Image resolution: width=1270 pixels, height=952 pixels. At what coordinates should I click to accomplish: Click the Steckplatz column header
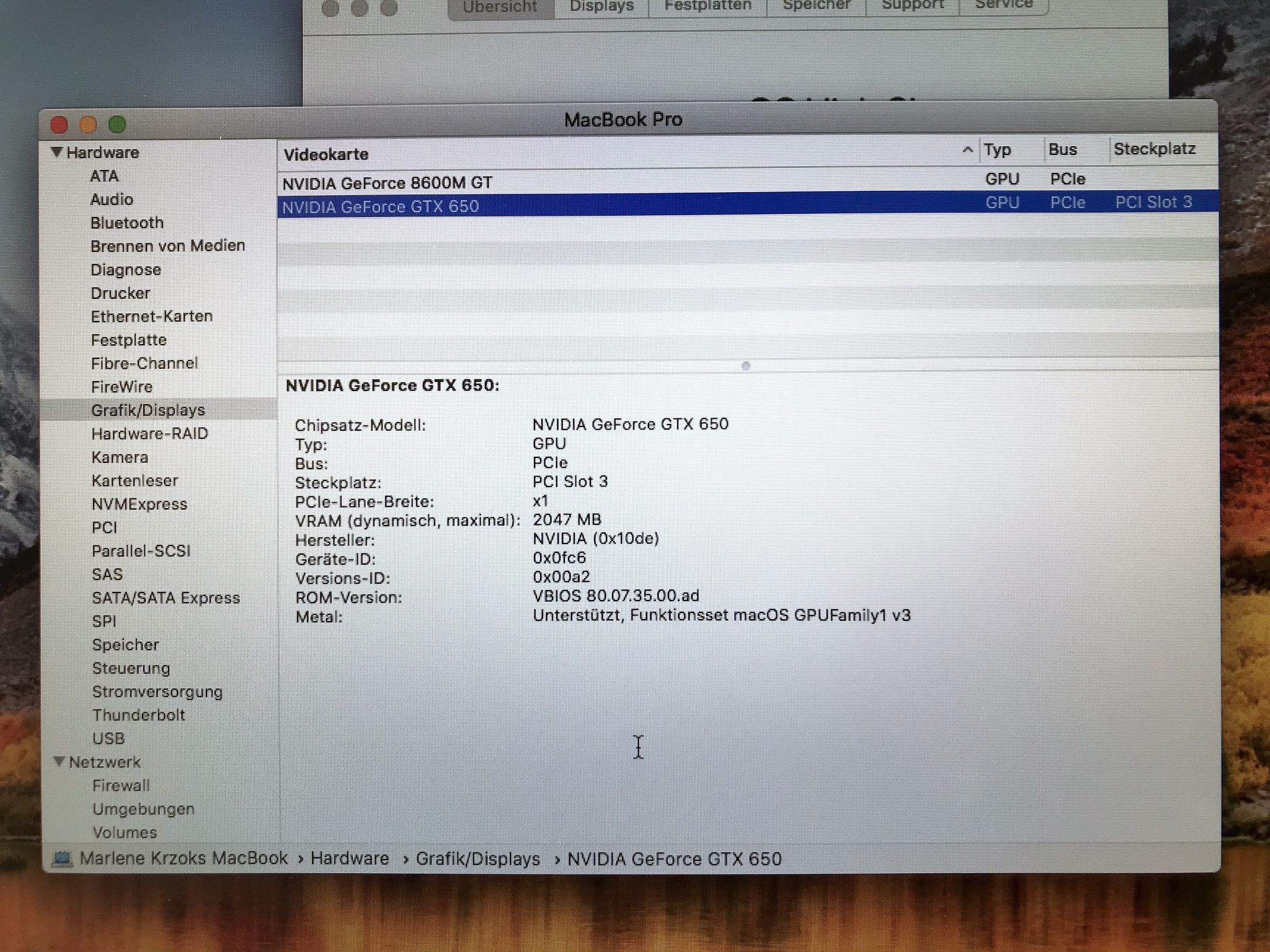click(x=1154, y=149)
